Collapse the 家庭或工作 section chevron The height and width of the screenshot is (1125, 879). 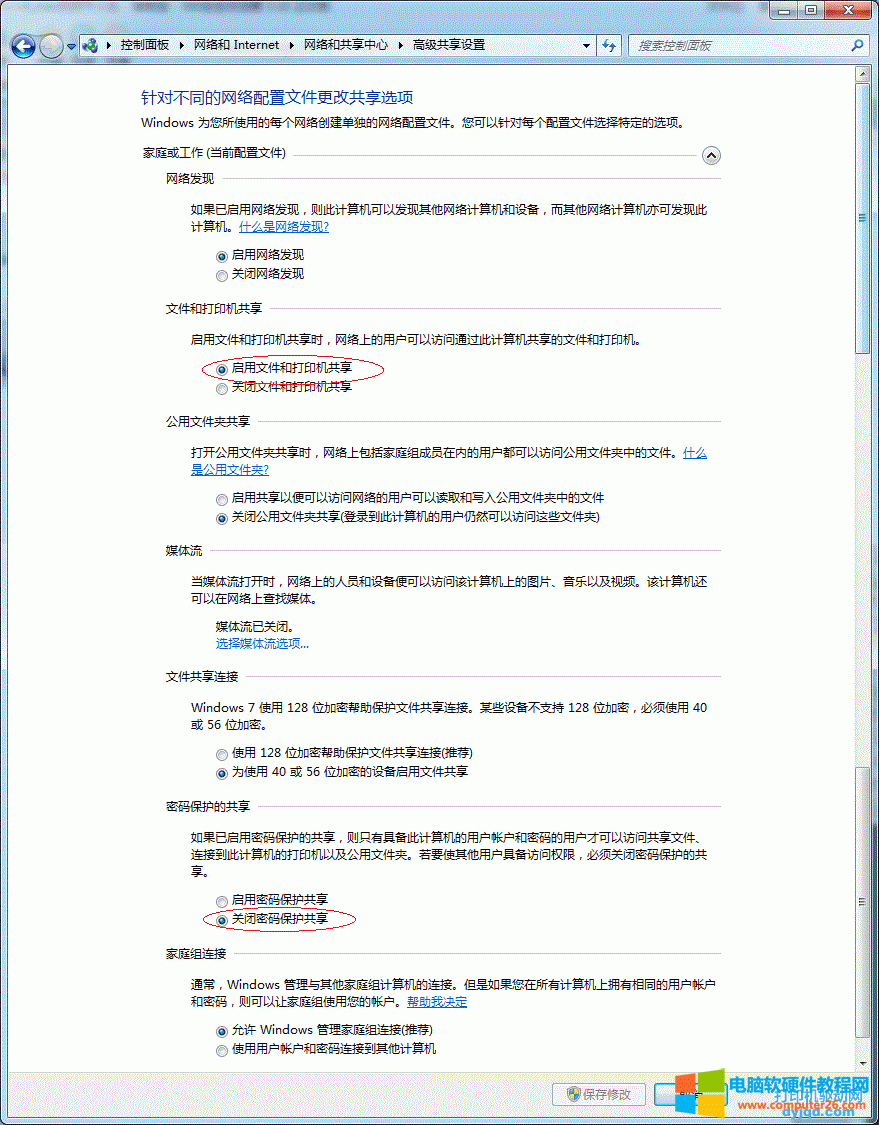[x=711, y=155]
